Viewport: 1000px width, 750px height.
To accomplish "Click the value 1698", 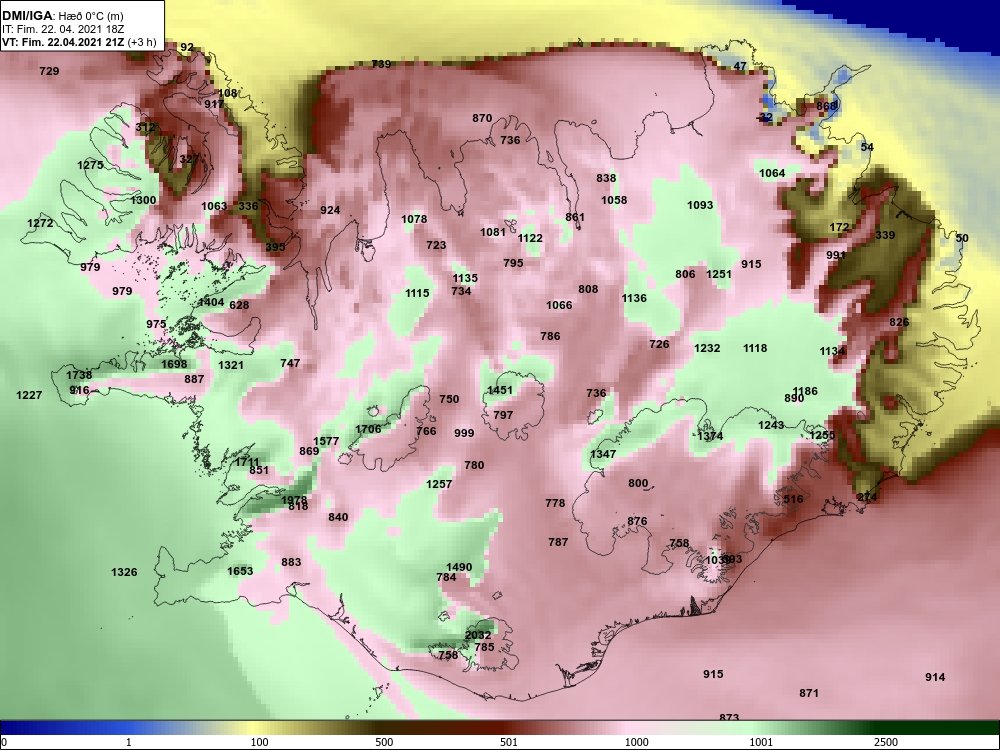I will click(x=174, y=364).
